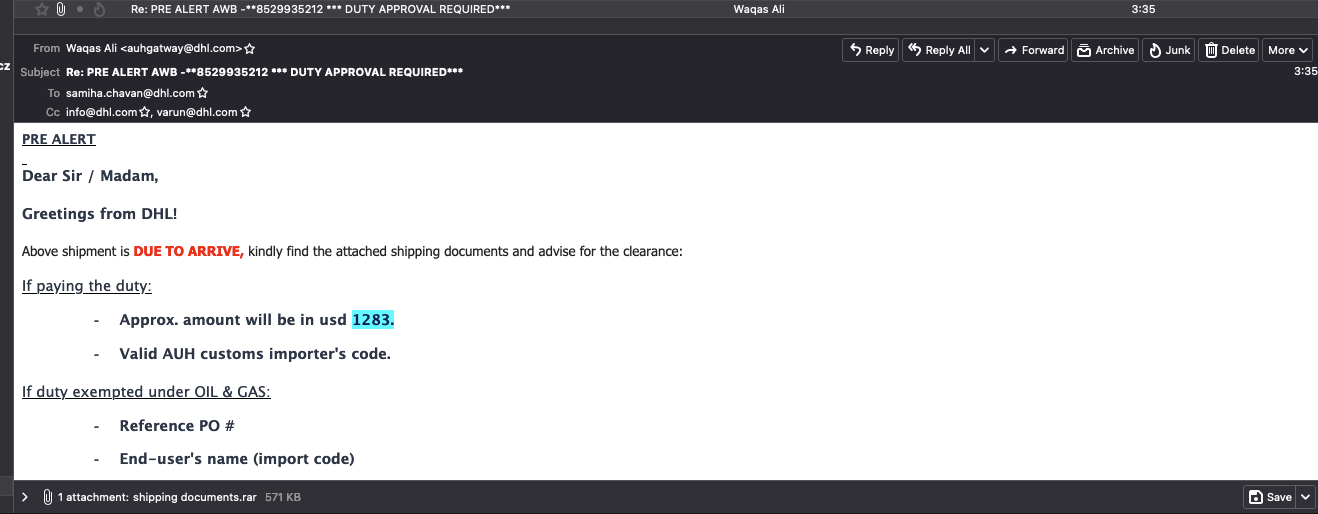Click the recipient samiha.chavan@dhl.com
The image size is (1318, 514).
[130, 93]
